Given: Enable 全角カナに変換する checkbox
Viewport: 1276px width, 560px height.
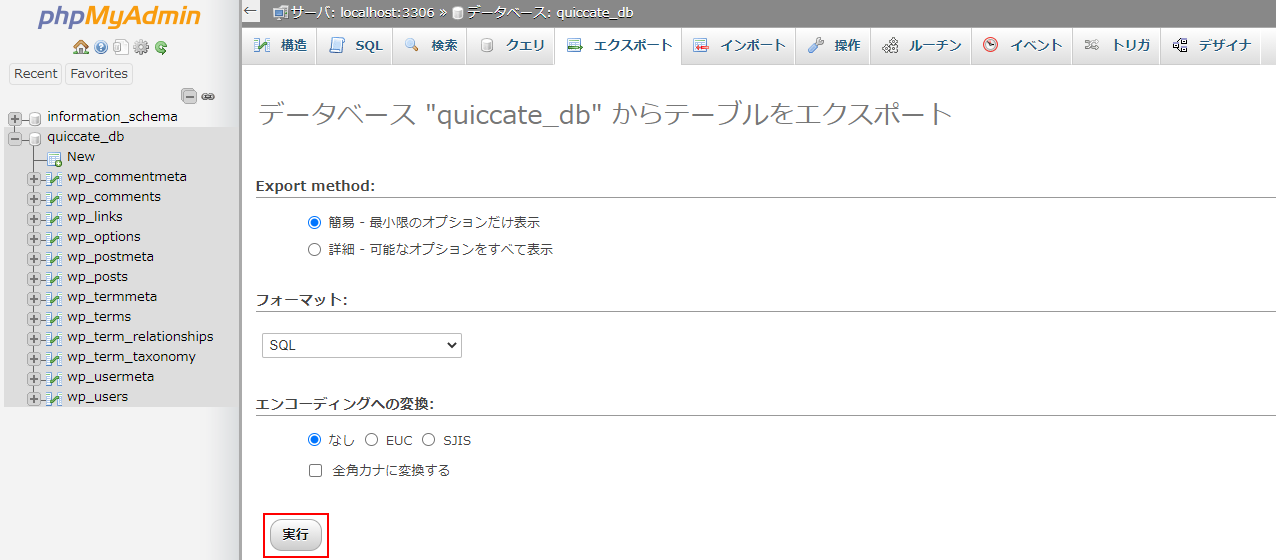Looking at the screenshot, I should tap(315, 470).
